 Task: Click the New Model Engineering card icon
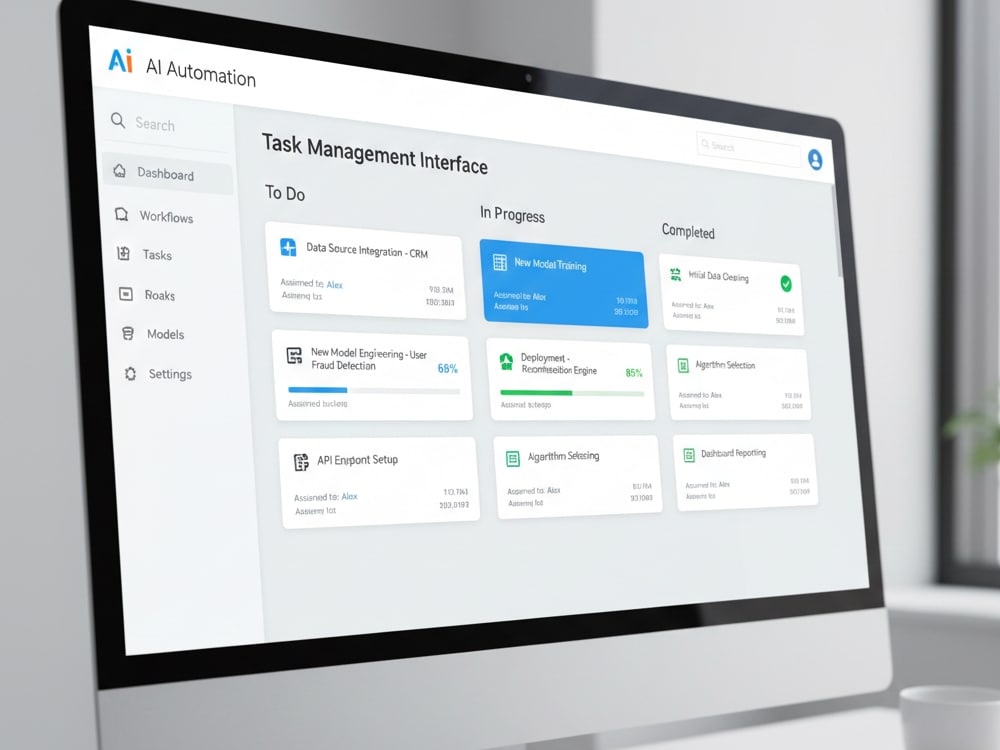pos(294,356)
